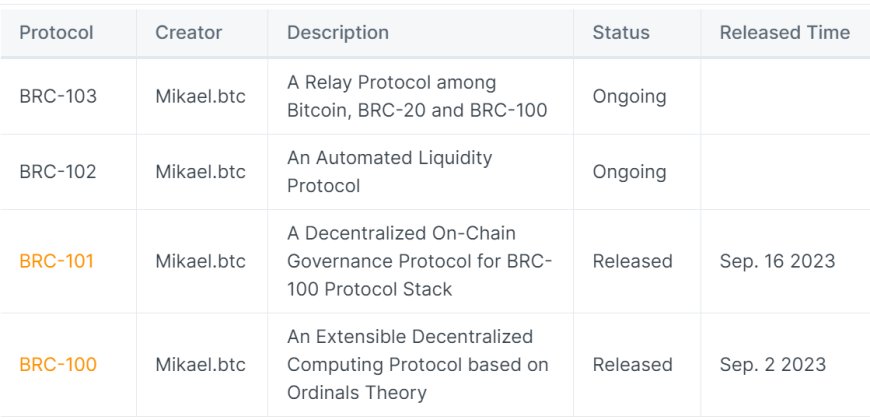Click Mikael.btc in the BRC-103 row

pyautogui.click(x=200, y=97)
